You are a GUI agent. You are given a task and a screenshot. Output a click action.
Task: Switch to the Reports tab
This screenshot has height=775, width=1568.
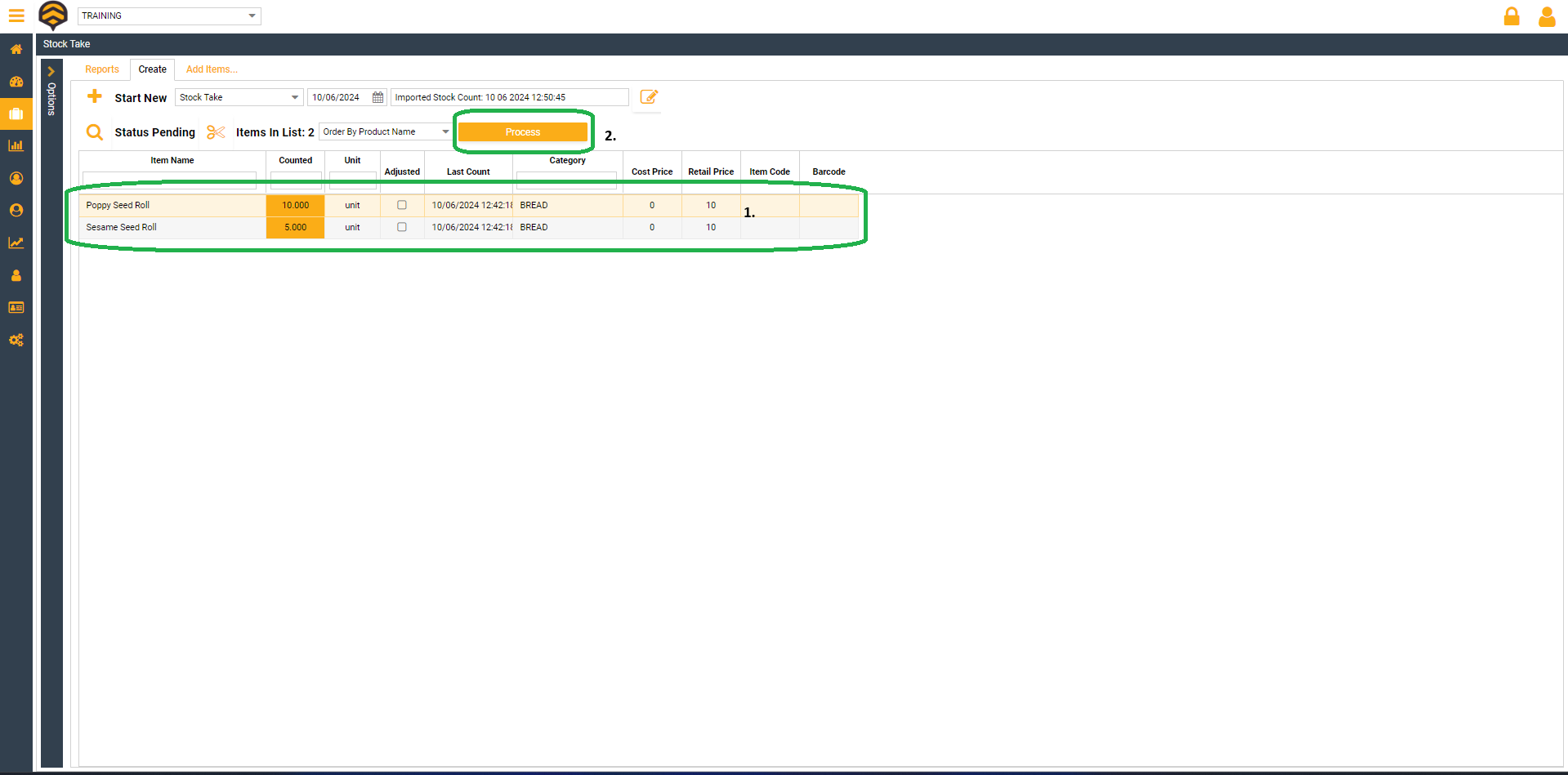coord(101,69)
